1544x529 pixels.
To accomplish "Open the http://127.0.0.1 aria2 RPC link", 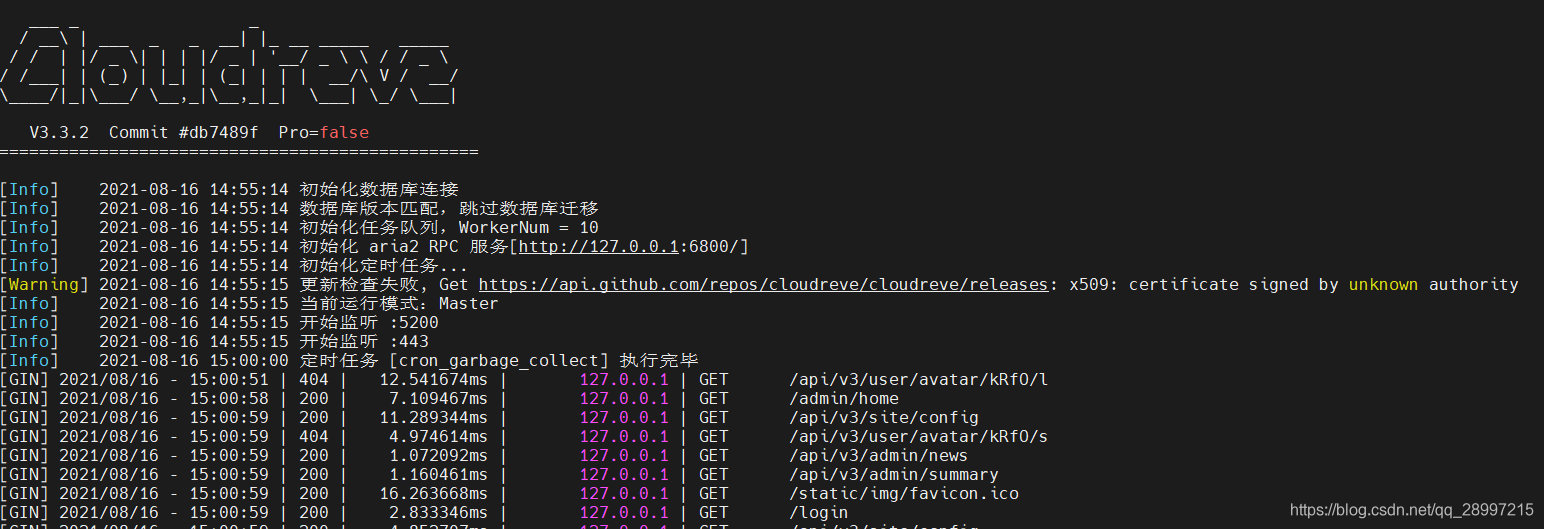I will coord(599,247).
